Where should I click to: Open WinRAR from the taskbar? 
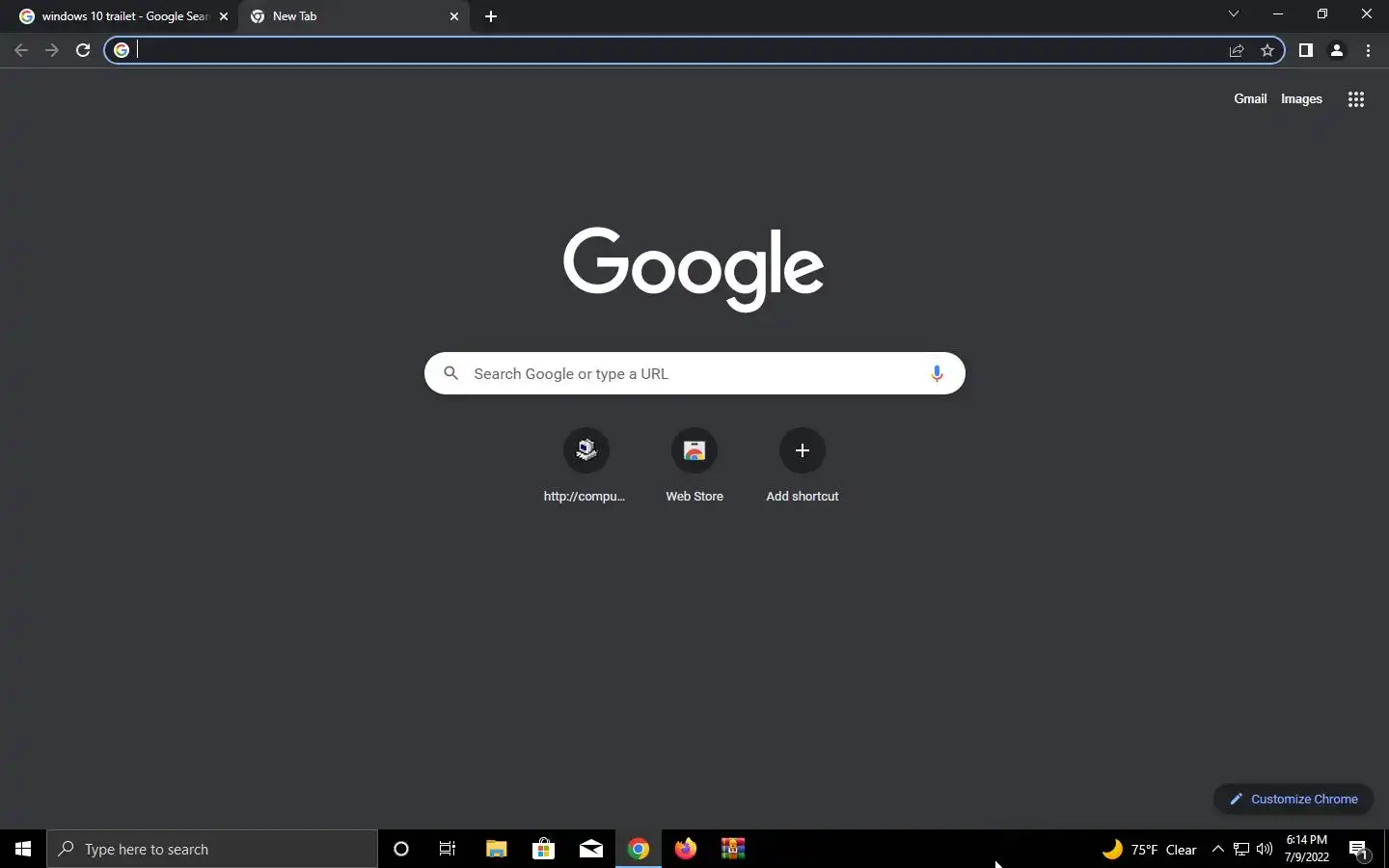pyautogui.click(x=733, y=849)
